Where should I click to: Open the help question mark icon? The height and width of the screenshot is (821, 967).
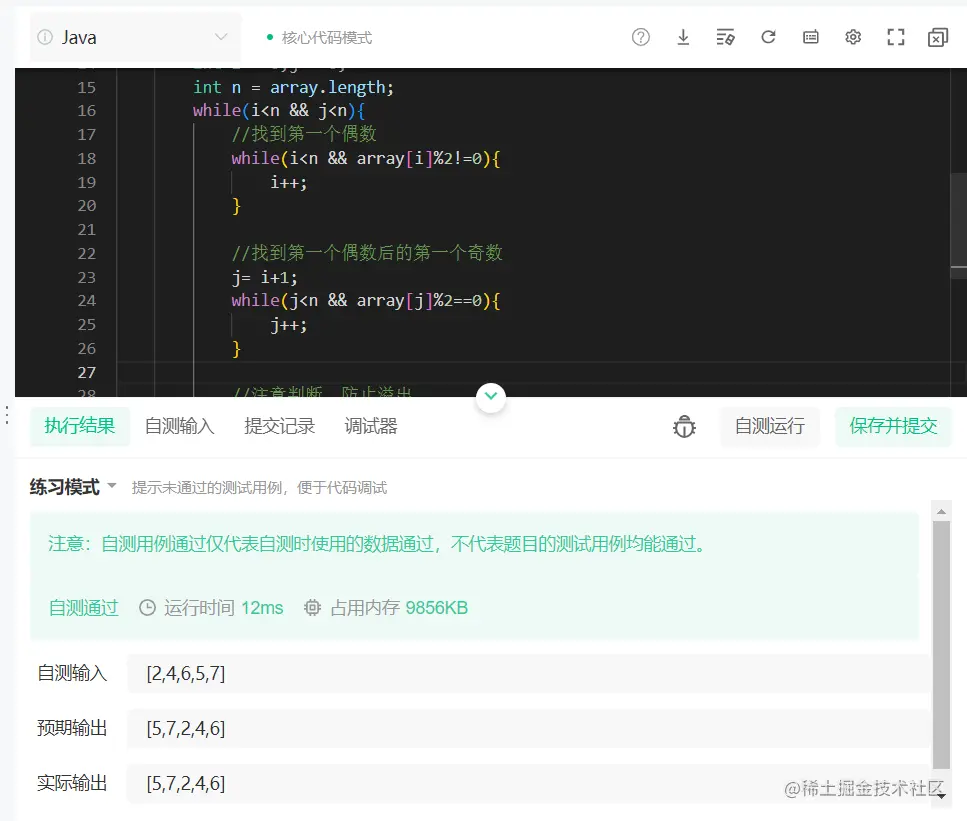pyautogui.click(x=641, y=38)
